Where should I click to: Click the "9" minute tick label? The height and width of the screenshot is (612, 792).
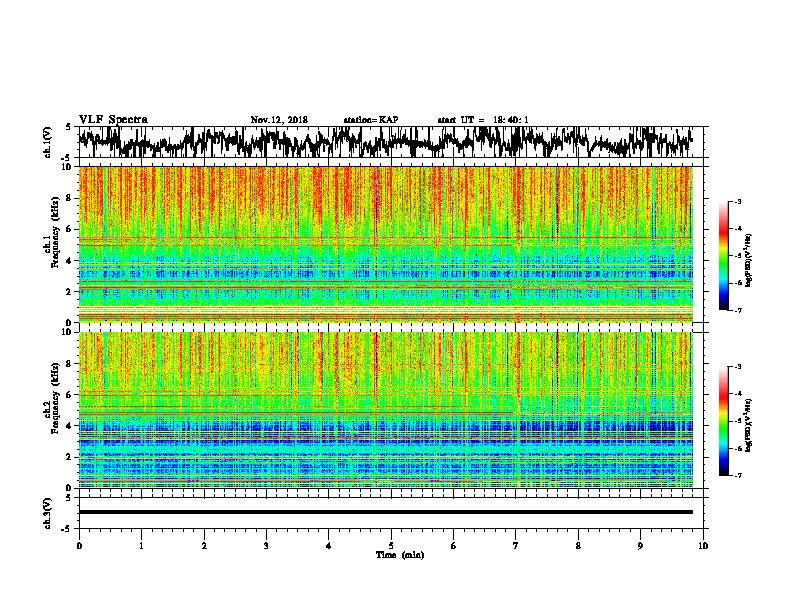[x=640, y=546]
